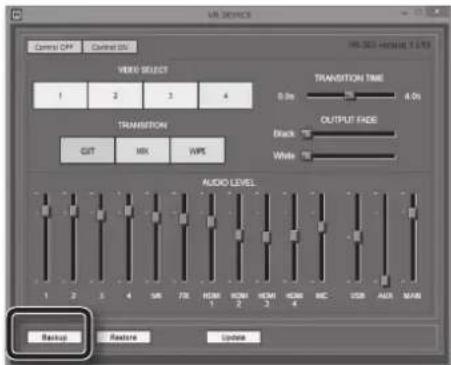451x365 pixels.
Task: Click the Transition Time slider handle
Action: 350,96
